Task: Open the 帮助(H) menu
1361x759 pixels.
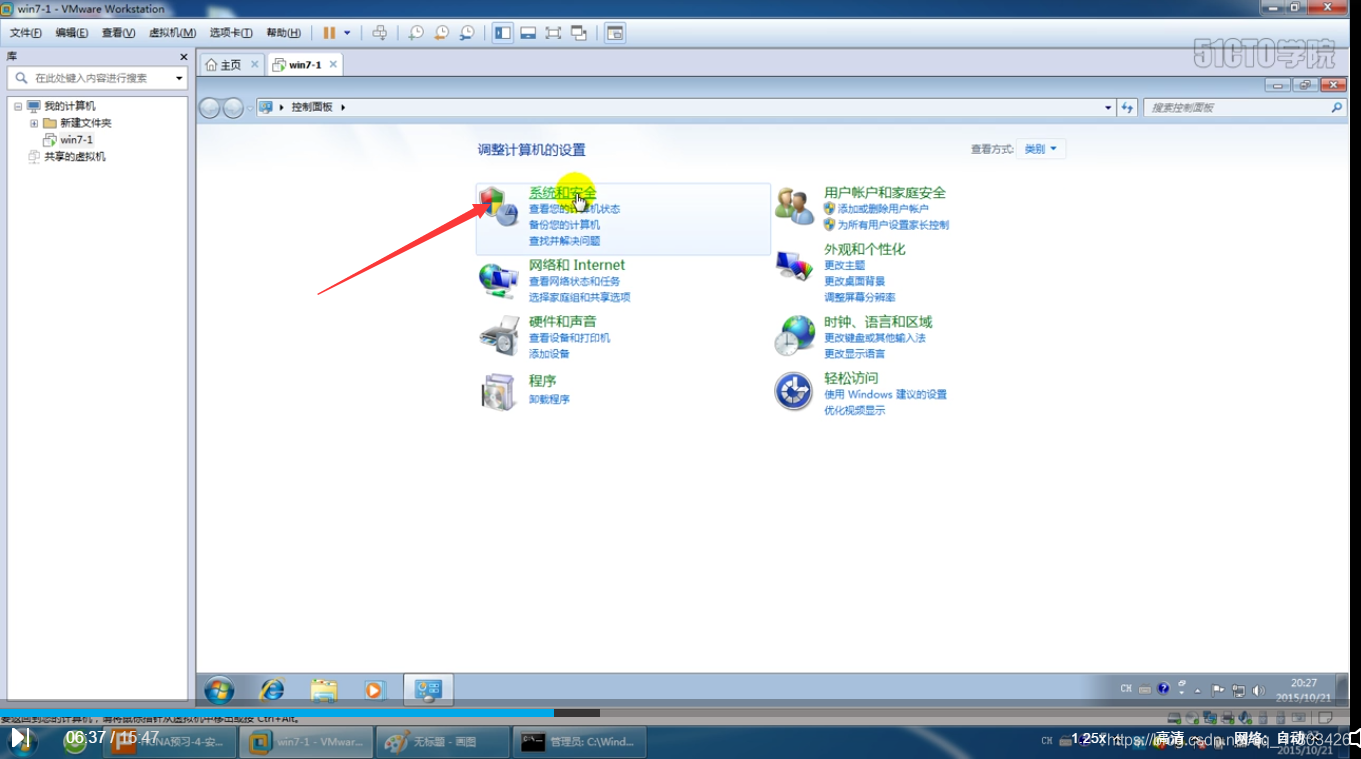Action: pyautogui.click(x=284, y=33)
